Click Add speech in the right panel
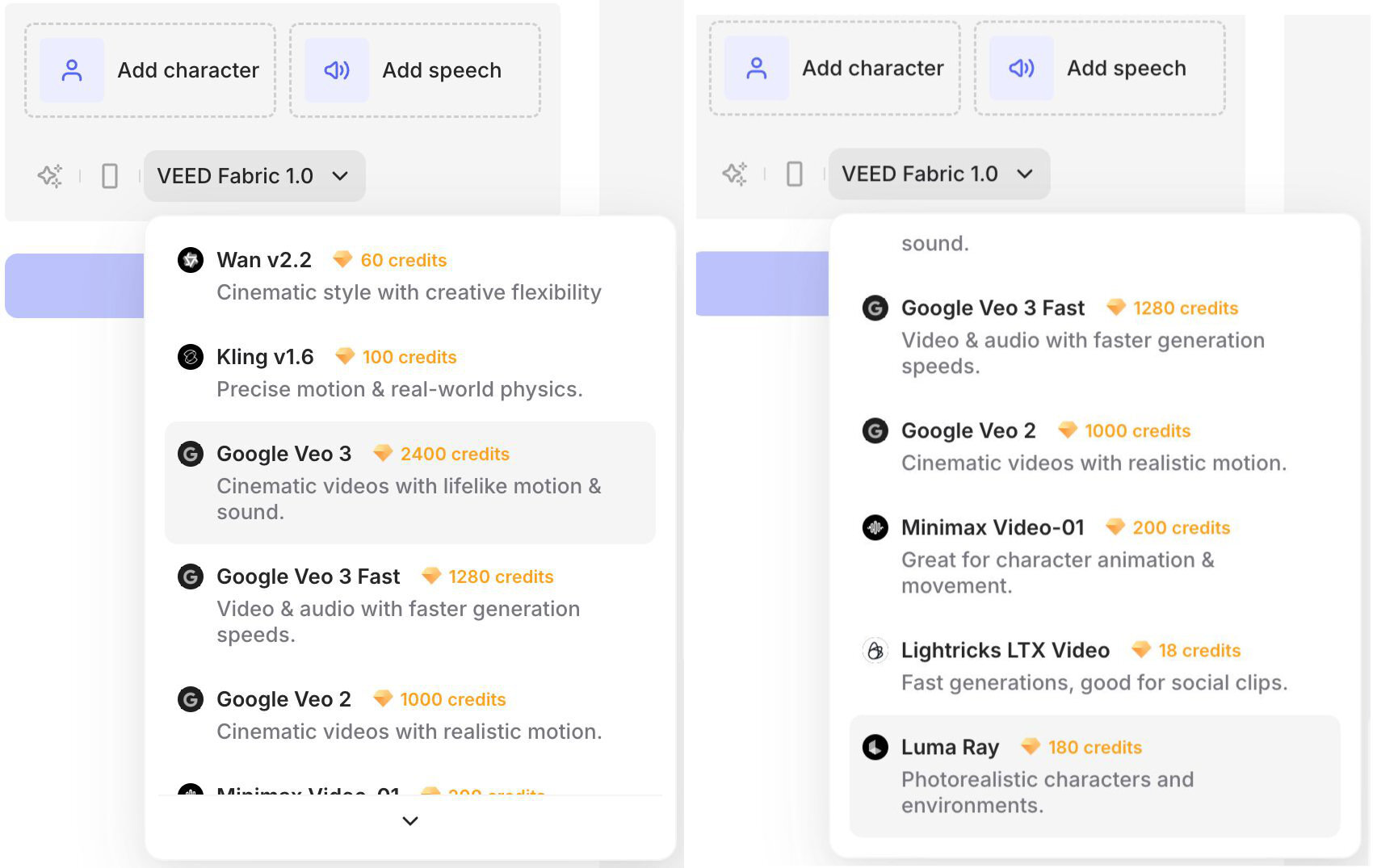The height and width of the screenshot is (868, 1373). 1100,68
